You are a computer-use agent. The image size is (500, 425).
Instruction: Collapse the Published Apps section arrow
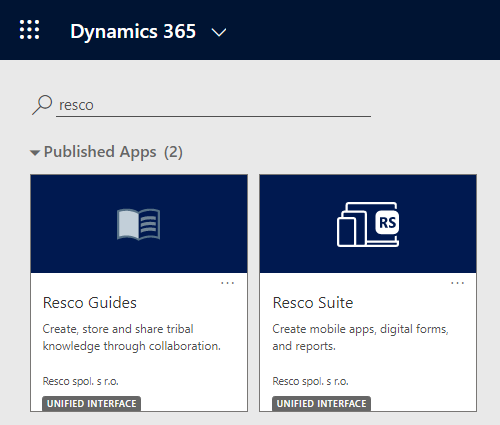35,153
